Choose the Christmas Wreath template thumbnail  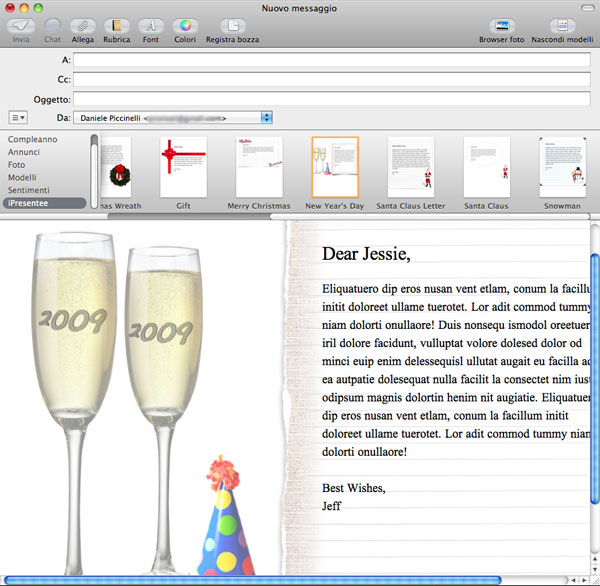[116, 167]
